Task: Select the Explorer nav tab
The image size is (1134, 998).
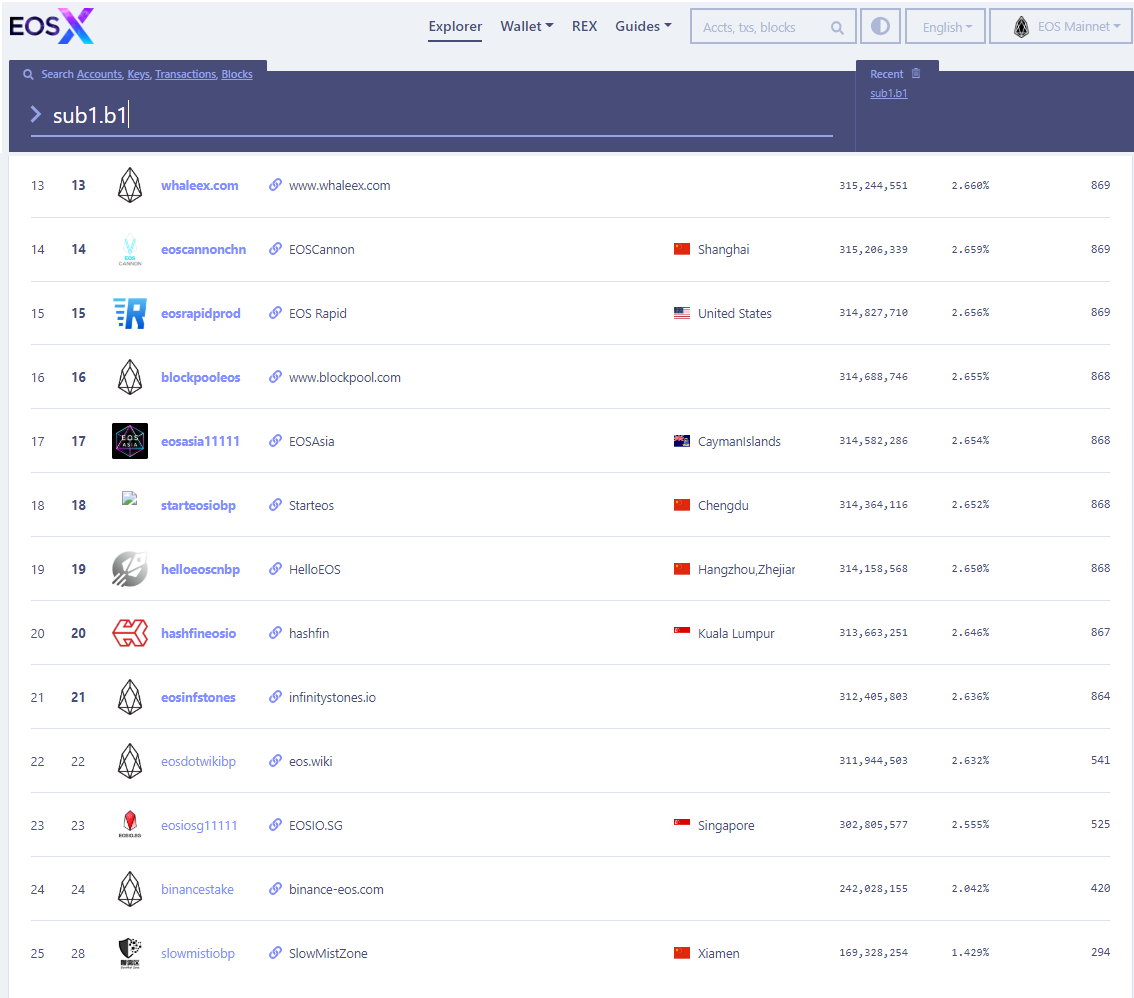Action: [x=455, y=26]
